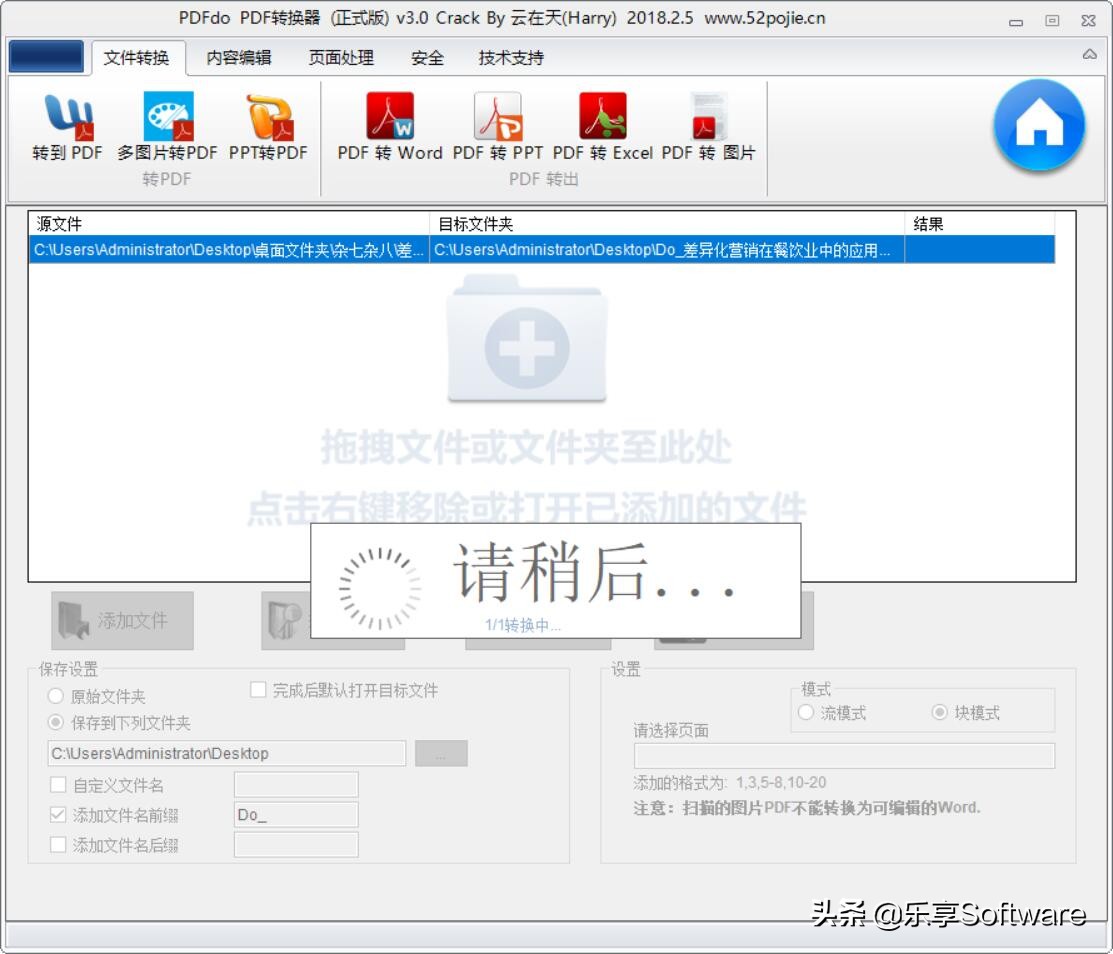This screenshot has height=954, width=1113.
Task: Click the dark blue application menu button
Action: point(46,57)
